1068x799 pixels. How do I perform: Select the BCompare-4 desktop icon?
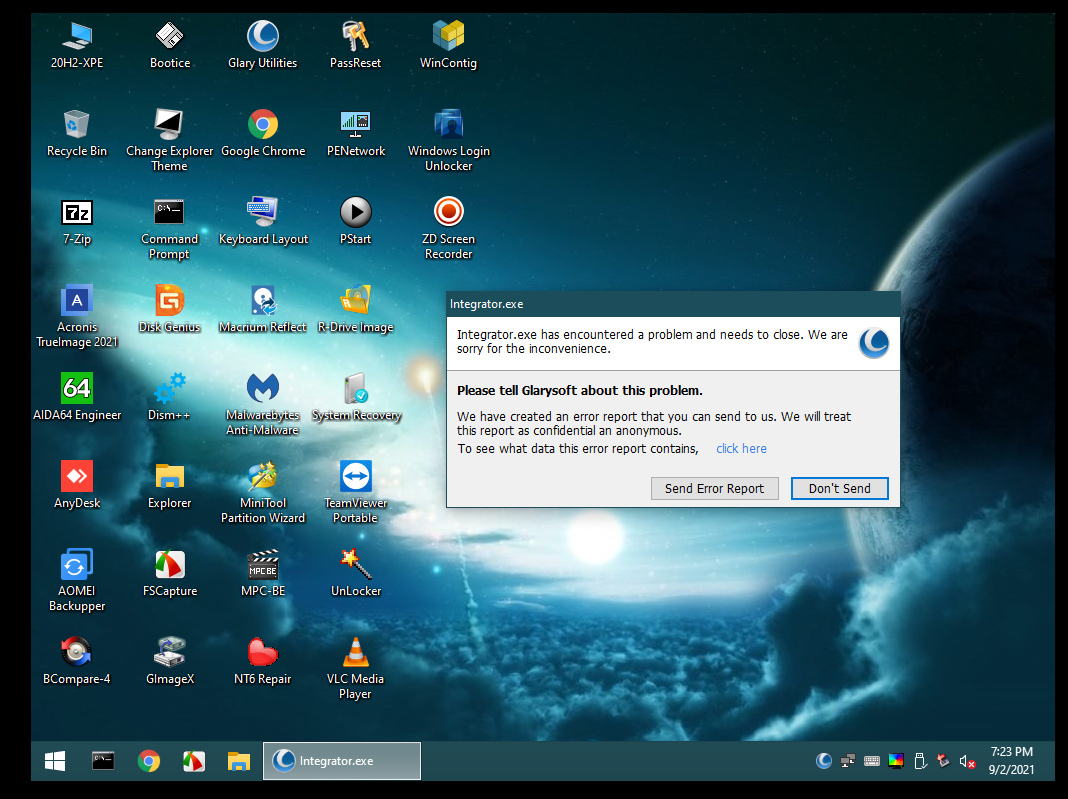pos(77,661)
